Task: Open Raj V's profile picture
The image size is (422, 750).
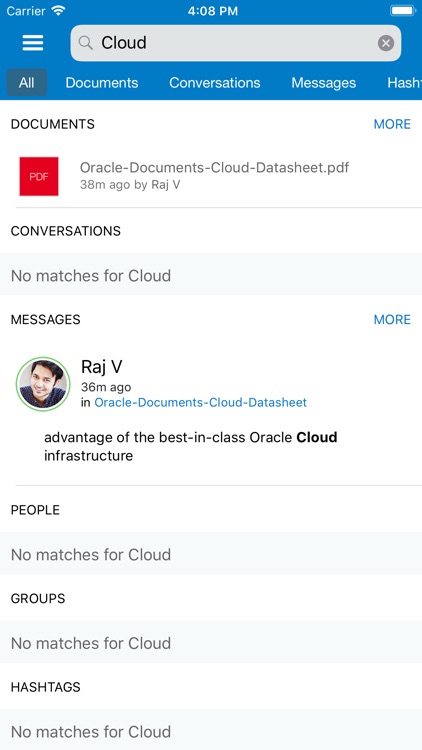Action: 43,384
